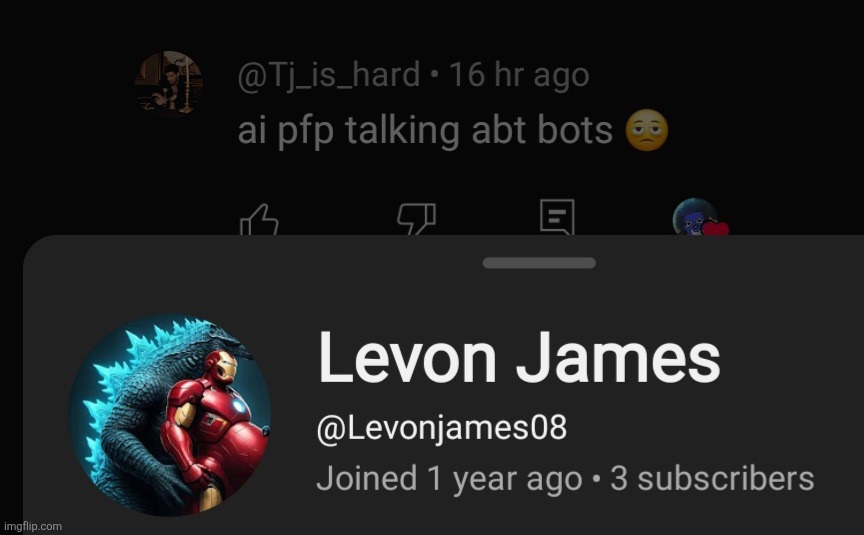Click the imgflip.com watermark
This screenshot has width=864, height=535.
point(33,526)
